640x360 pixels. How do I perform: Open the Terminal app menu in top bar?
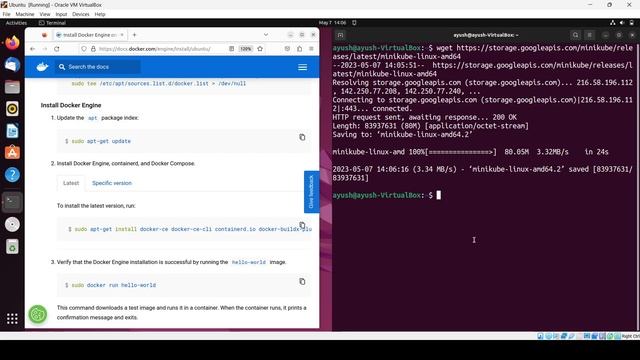pos(52,23)
